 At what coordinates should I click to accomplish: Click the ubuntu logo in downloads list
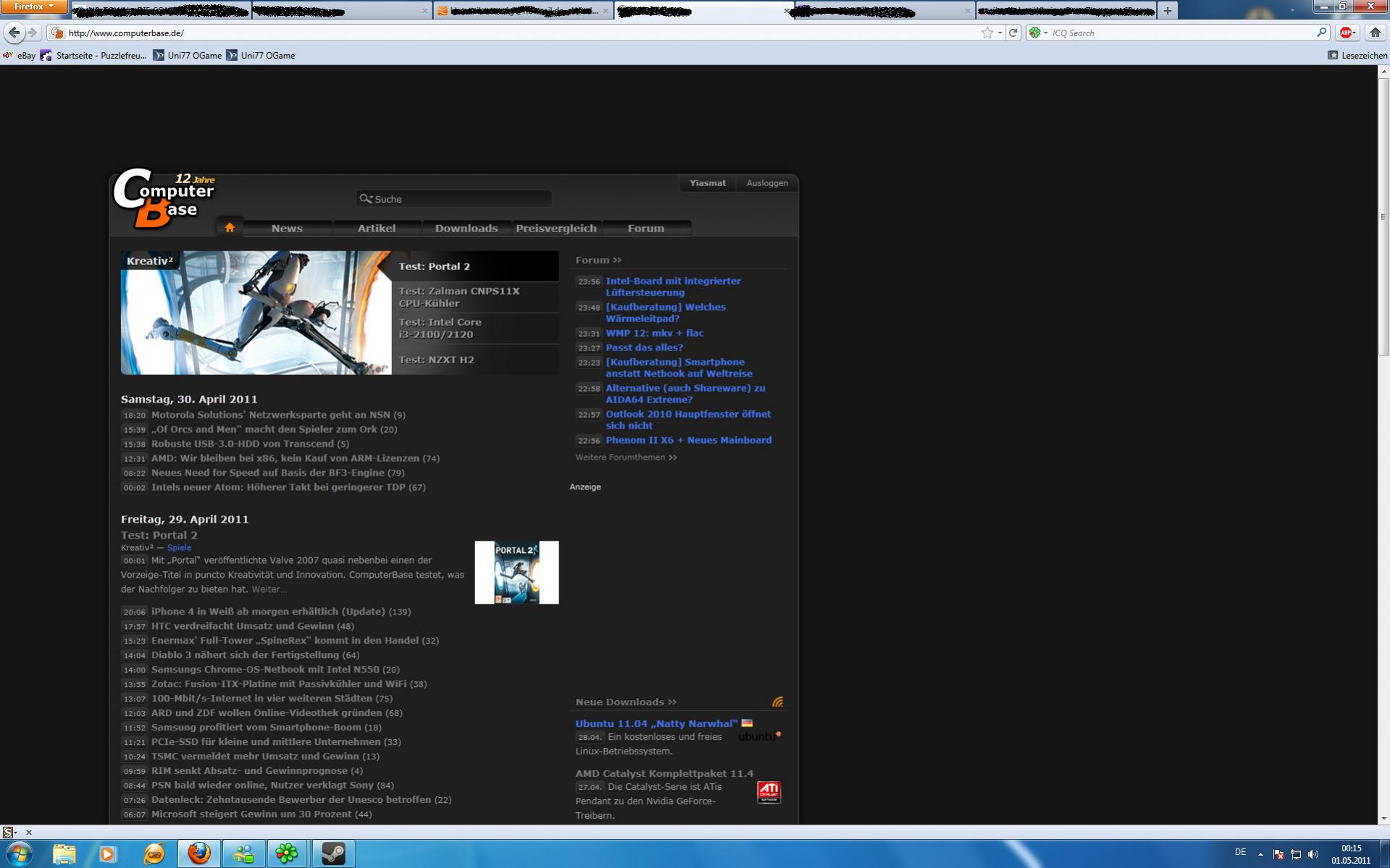point(759,736)
